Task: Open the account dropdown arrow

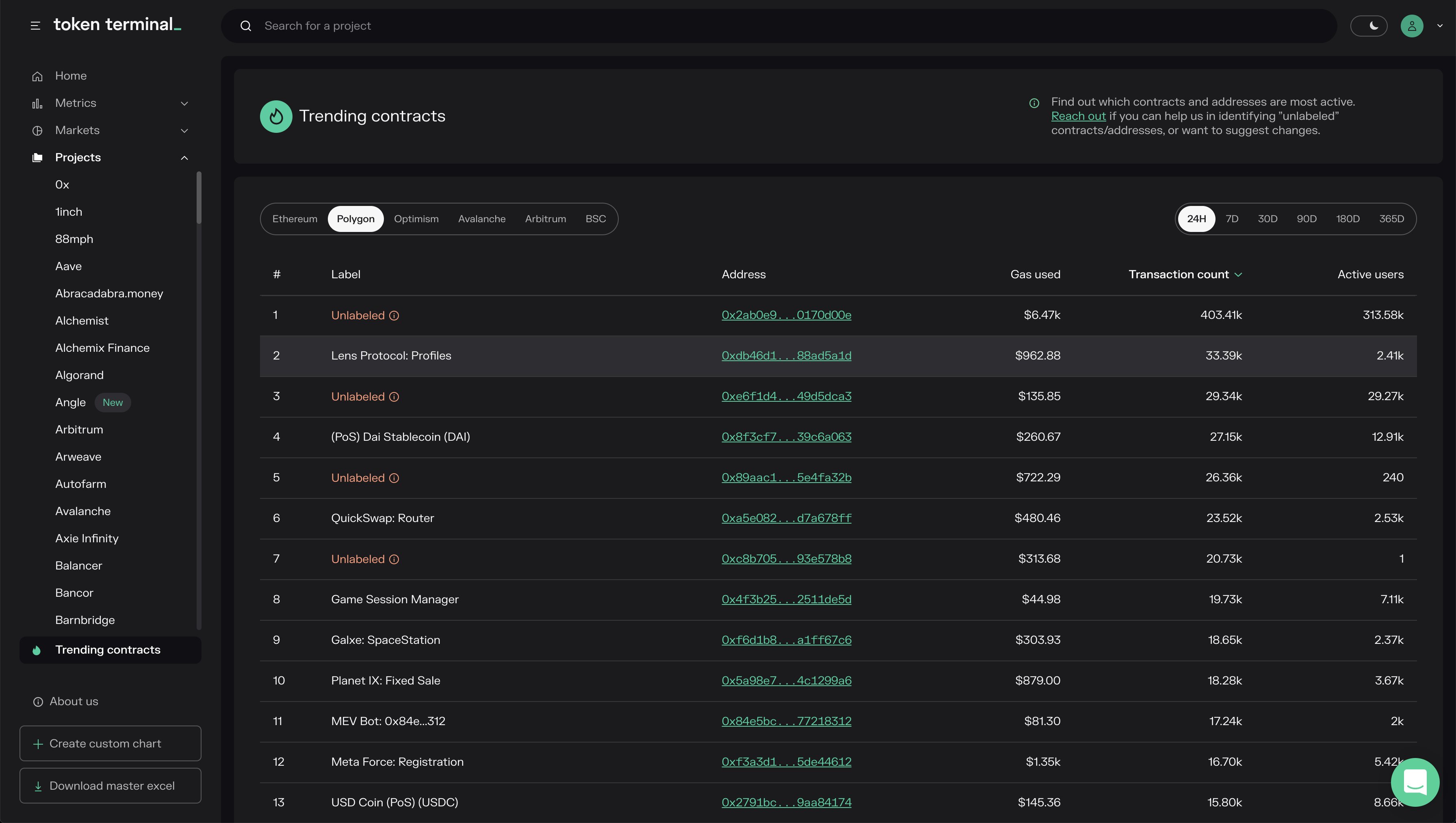Action: (1440, 26)
